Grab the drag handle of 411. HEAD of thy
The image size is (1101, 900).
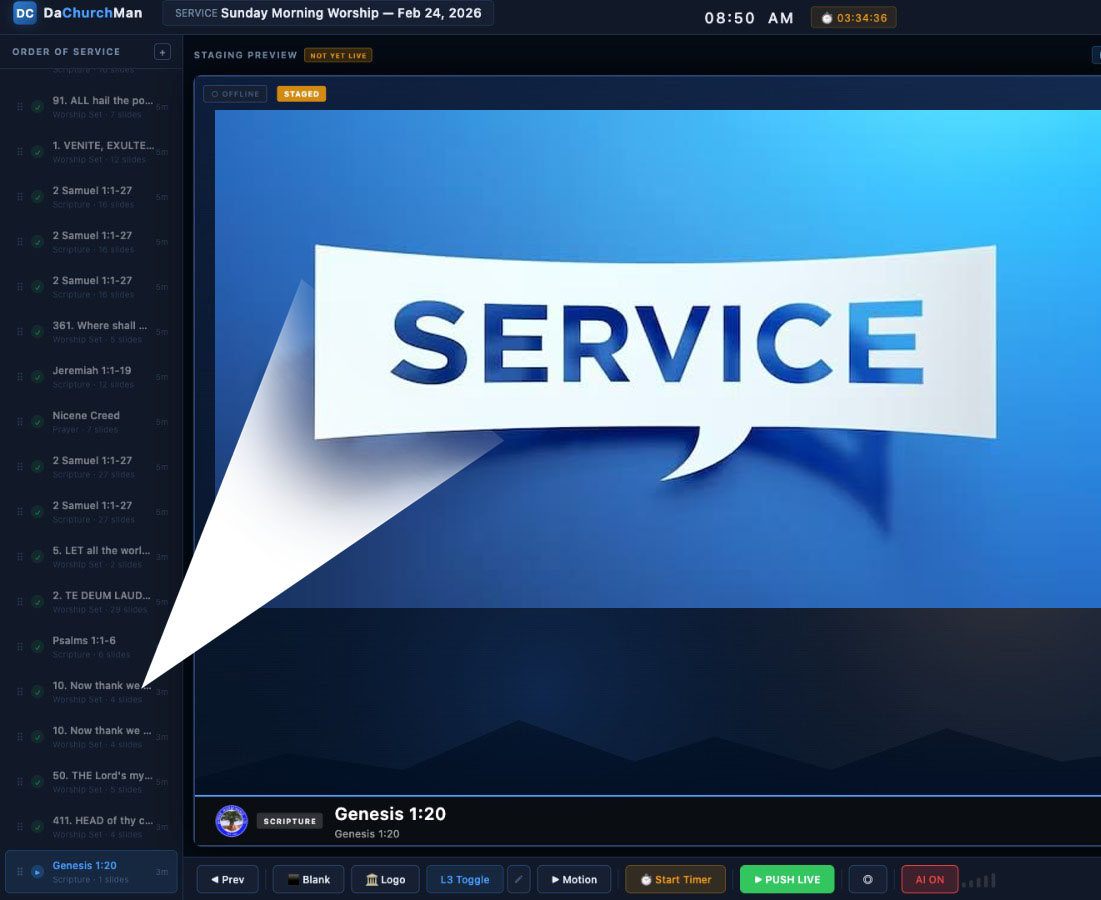point(20,826)
